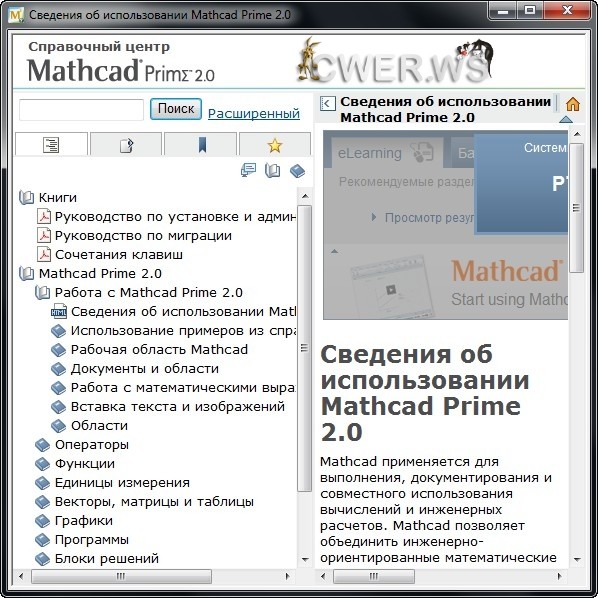
Task: Click the topic pane vertical scrollbar thumb
Action: pyautogui.click(x=577, y=208)
